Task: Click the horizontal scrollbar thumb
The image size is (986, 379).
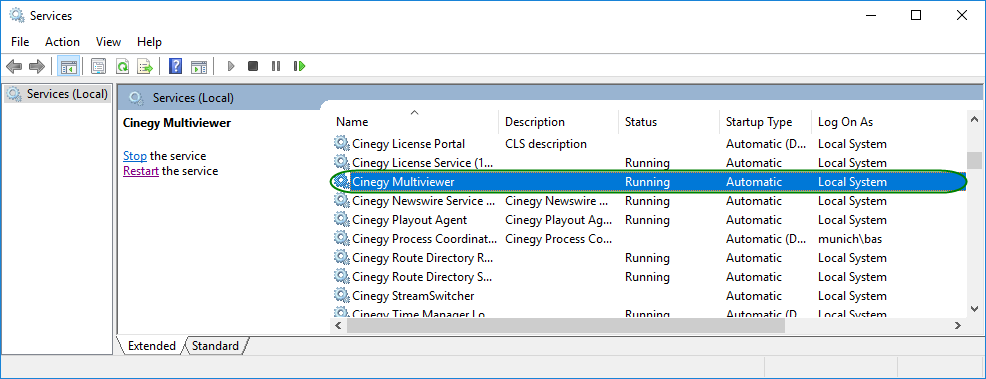Action: coord(565,326)
